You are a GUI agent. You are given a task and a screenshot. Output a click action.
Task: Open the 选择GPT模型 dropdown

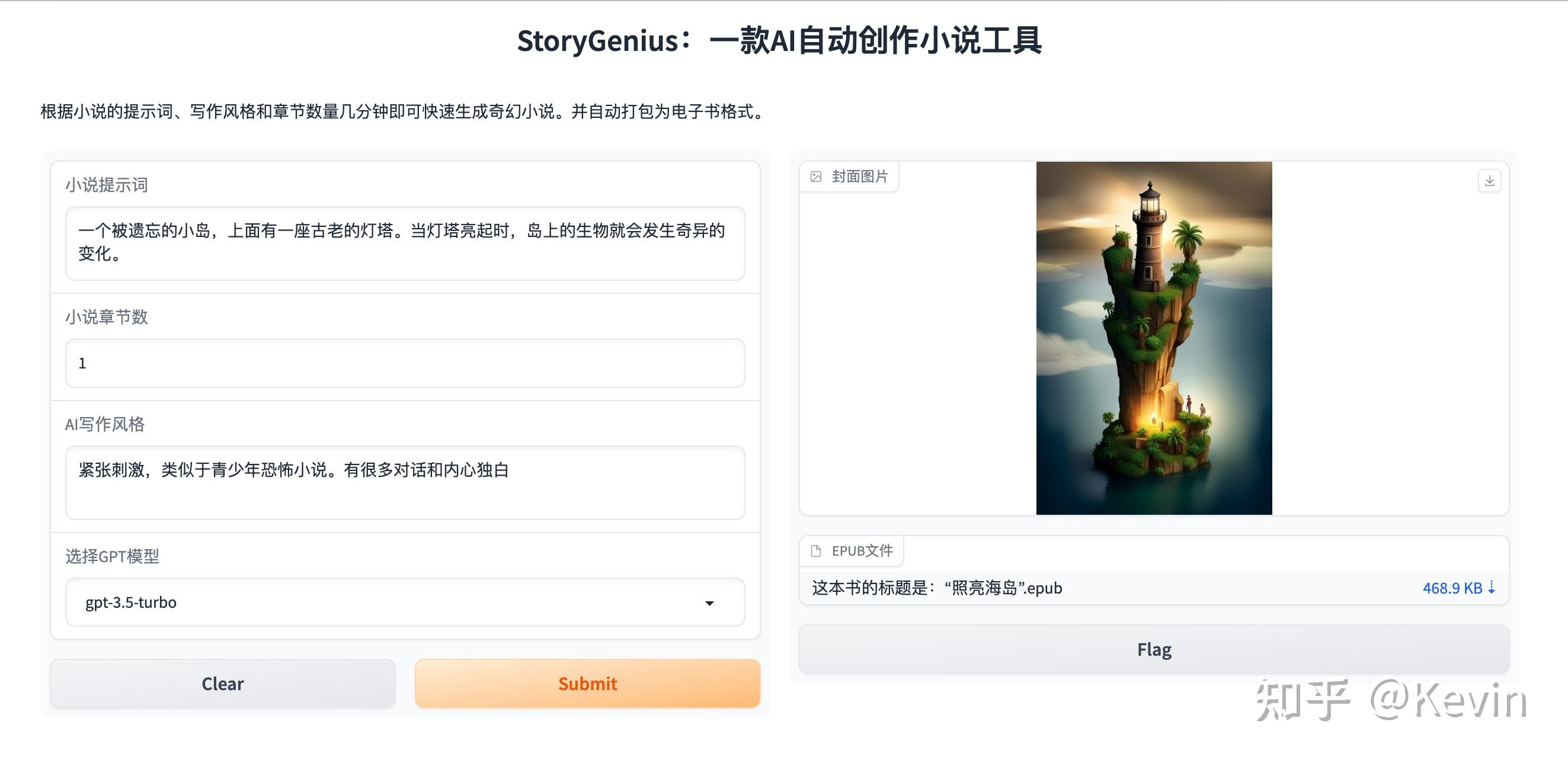tap(404, 602)
